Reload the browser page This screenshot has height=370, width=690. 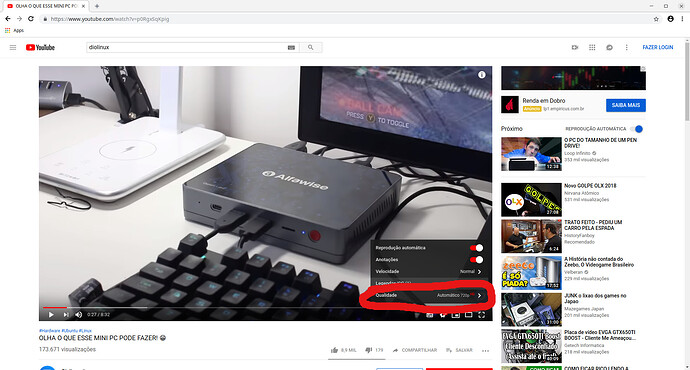pos(31,19)
